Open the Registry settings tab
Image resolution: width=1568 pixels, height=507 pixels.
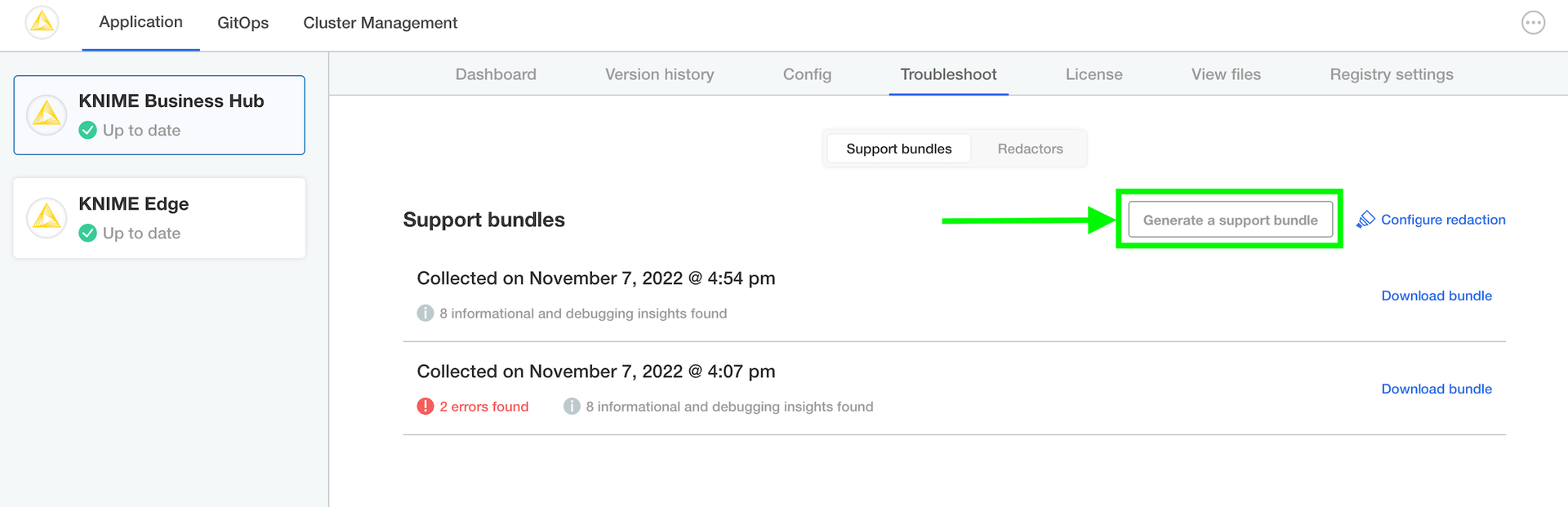click(x=1391, y=74)
